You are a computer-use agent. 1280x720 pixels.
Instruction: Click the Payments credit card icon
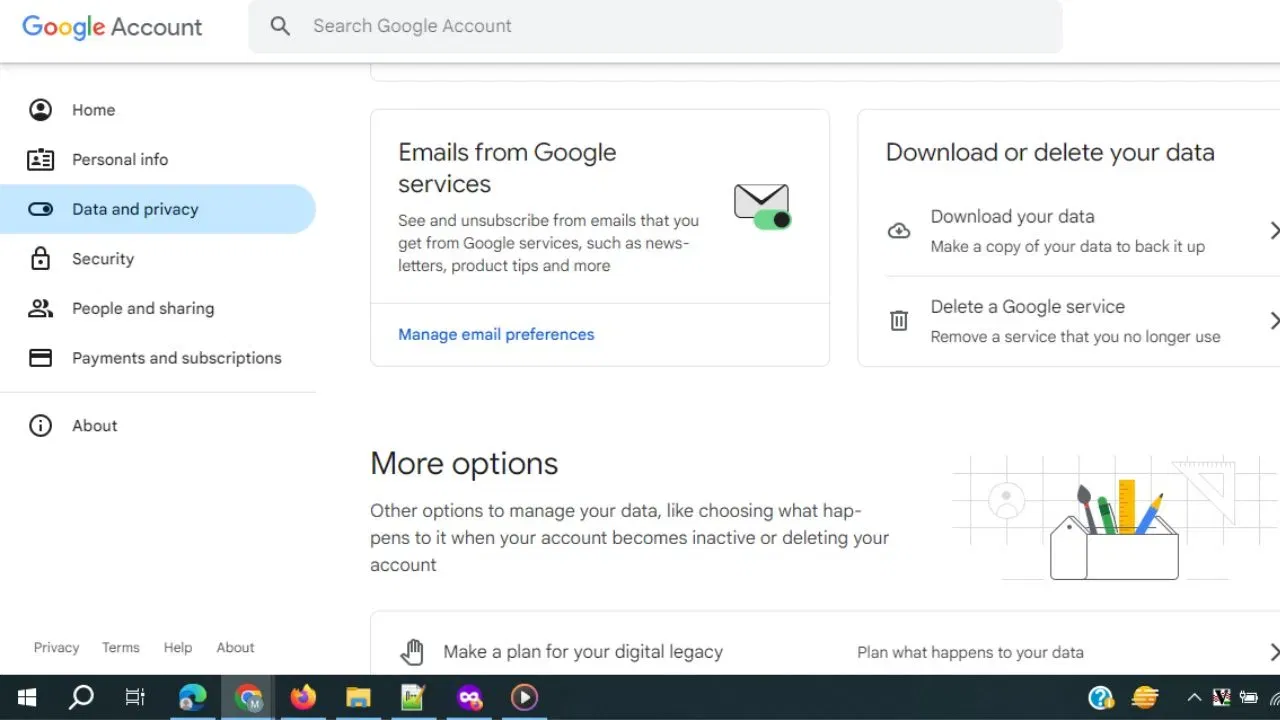click(x=40, y=358)
